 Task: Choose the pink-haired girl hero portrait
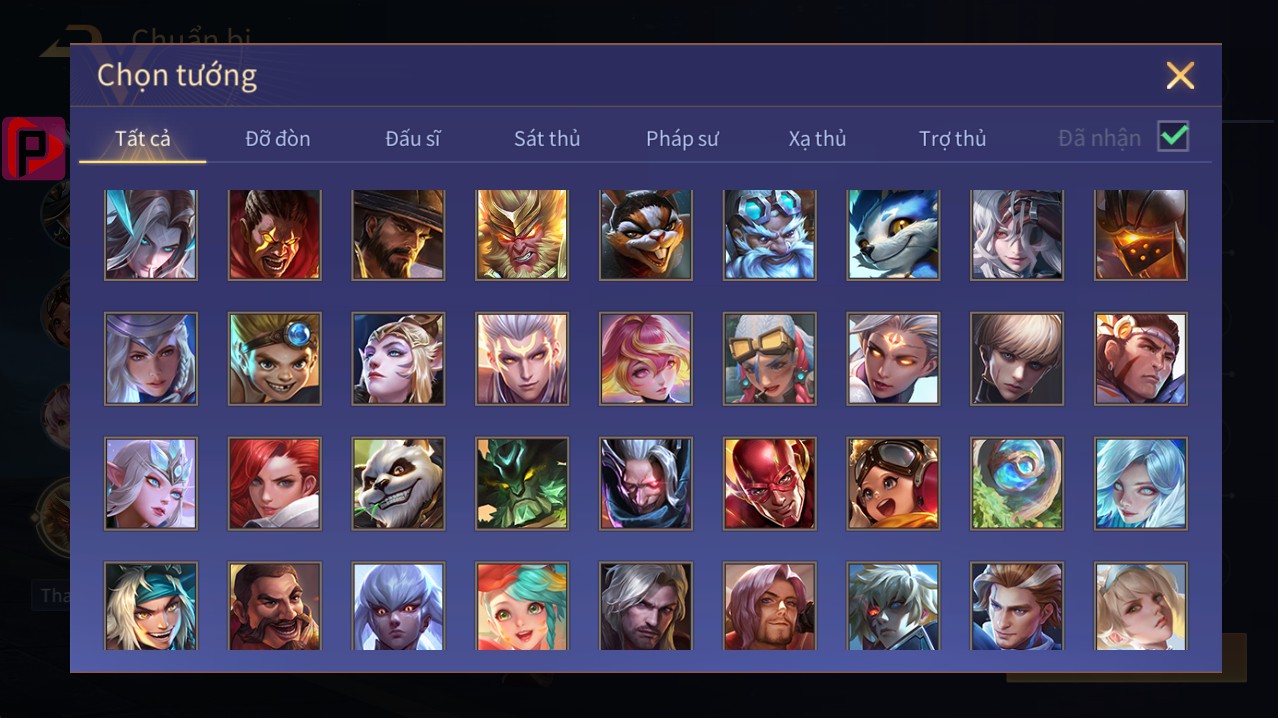(646, 359)
